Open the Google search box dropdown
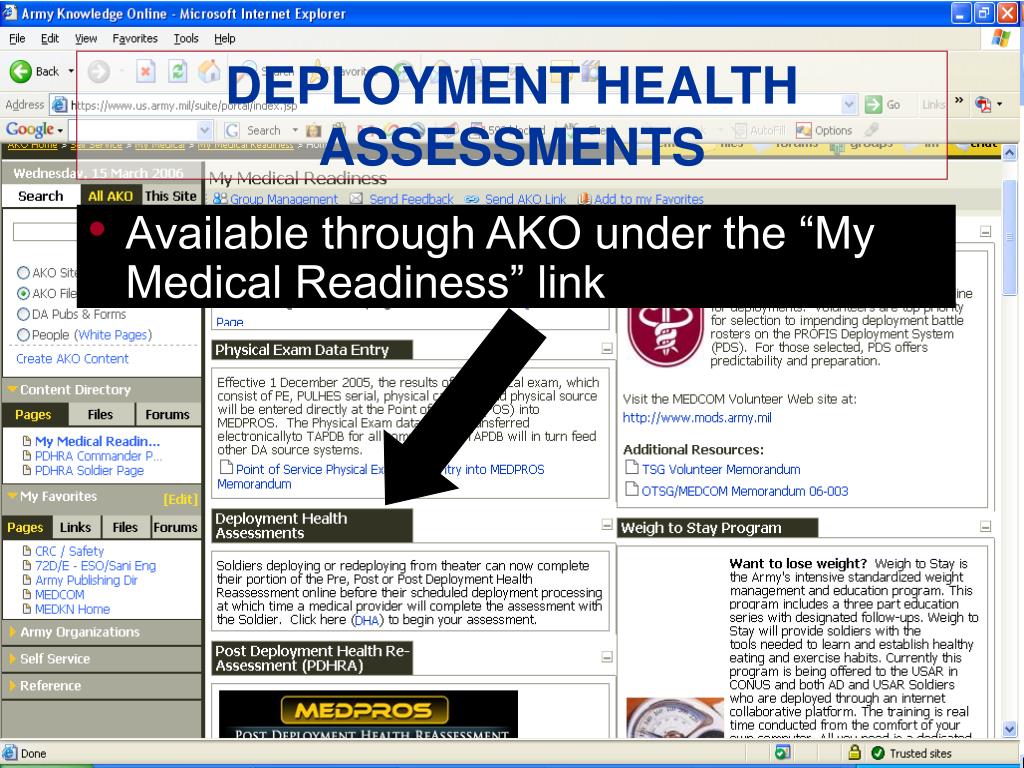Image resolution: width=1024 pixels, height=768 pixels. tap(204, 130)
